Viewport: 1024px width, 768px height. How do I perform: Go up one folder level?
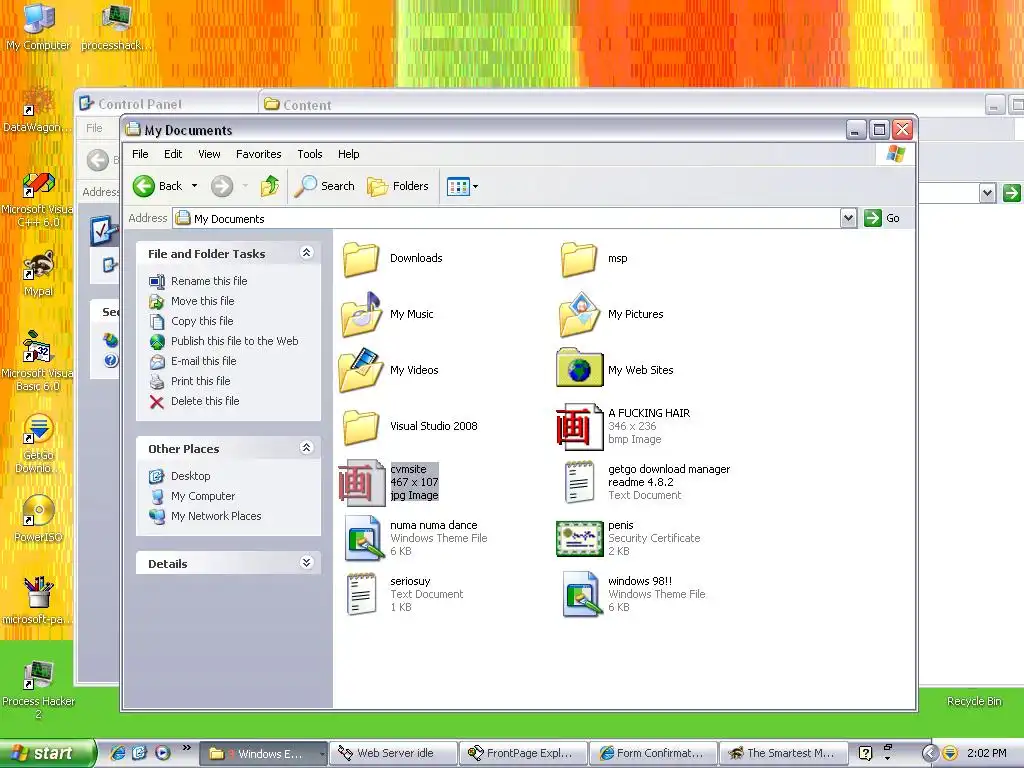point(270,186)
